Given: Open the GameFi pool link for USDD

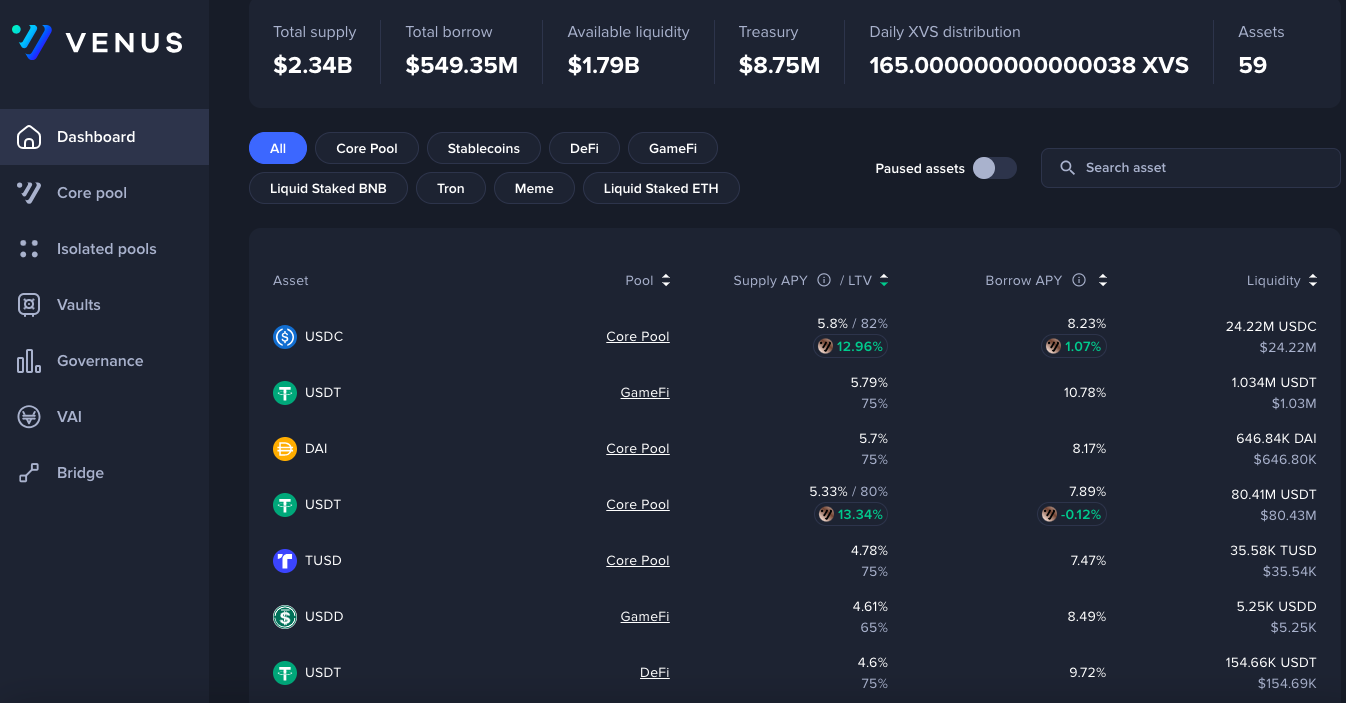Looking at the screenshot, I should 645,617.
